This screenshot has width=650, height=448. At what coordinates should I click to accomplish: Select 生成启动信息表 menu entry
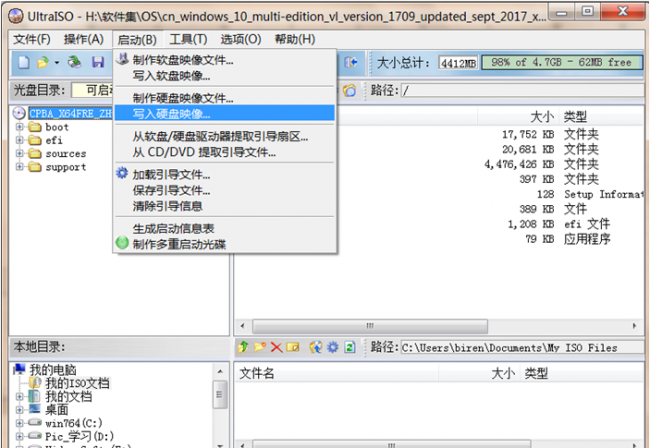[225, 228]
